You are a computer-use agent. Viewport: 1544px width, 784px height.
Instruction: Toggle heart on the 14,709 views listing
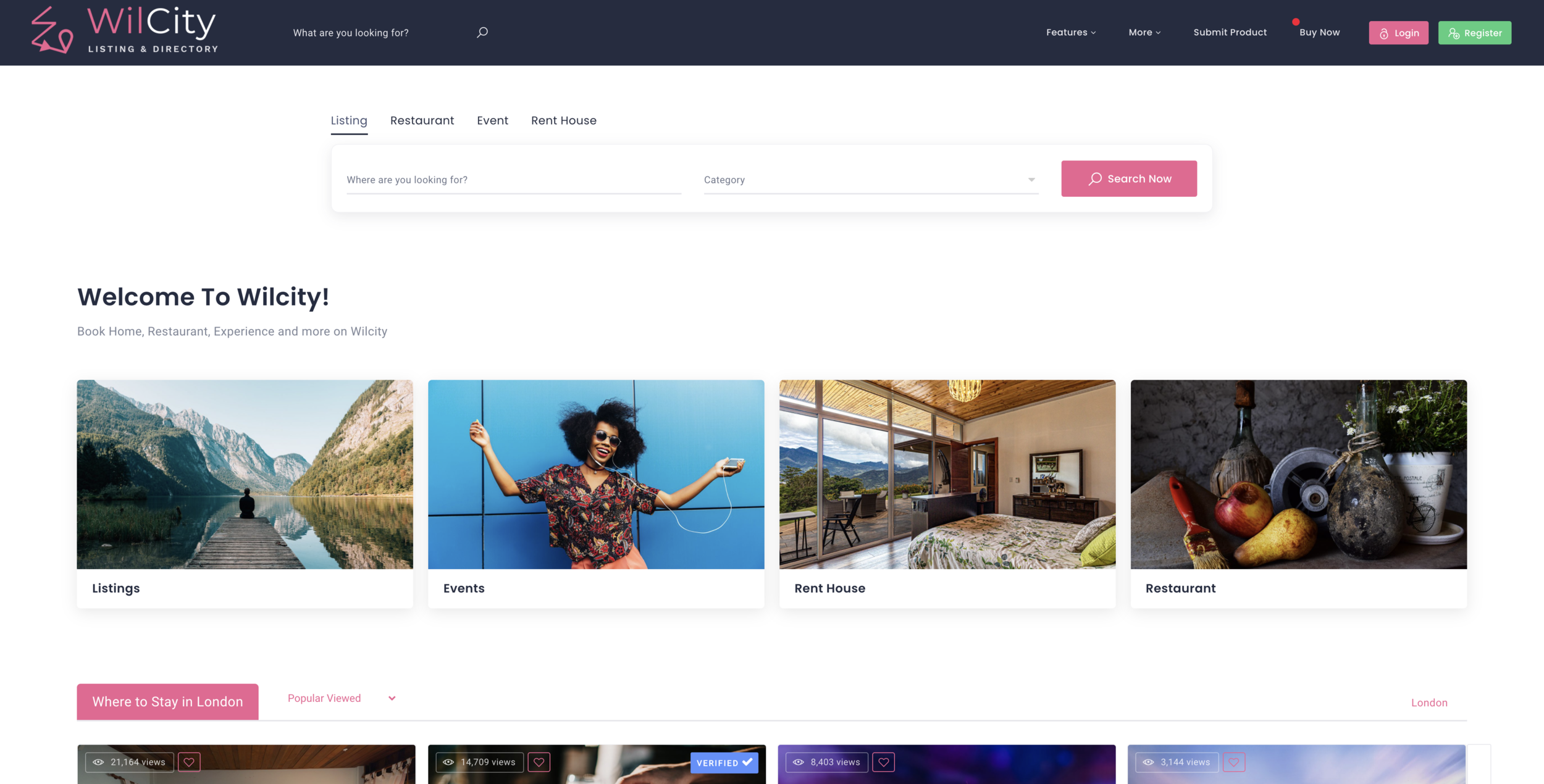point(539,762)
